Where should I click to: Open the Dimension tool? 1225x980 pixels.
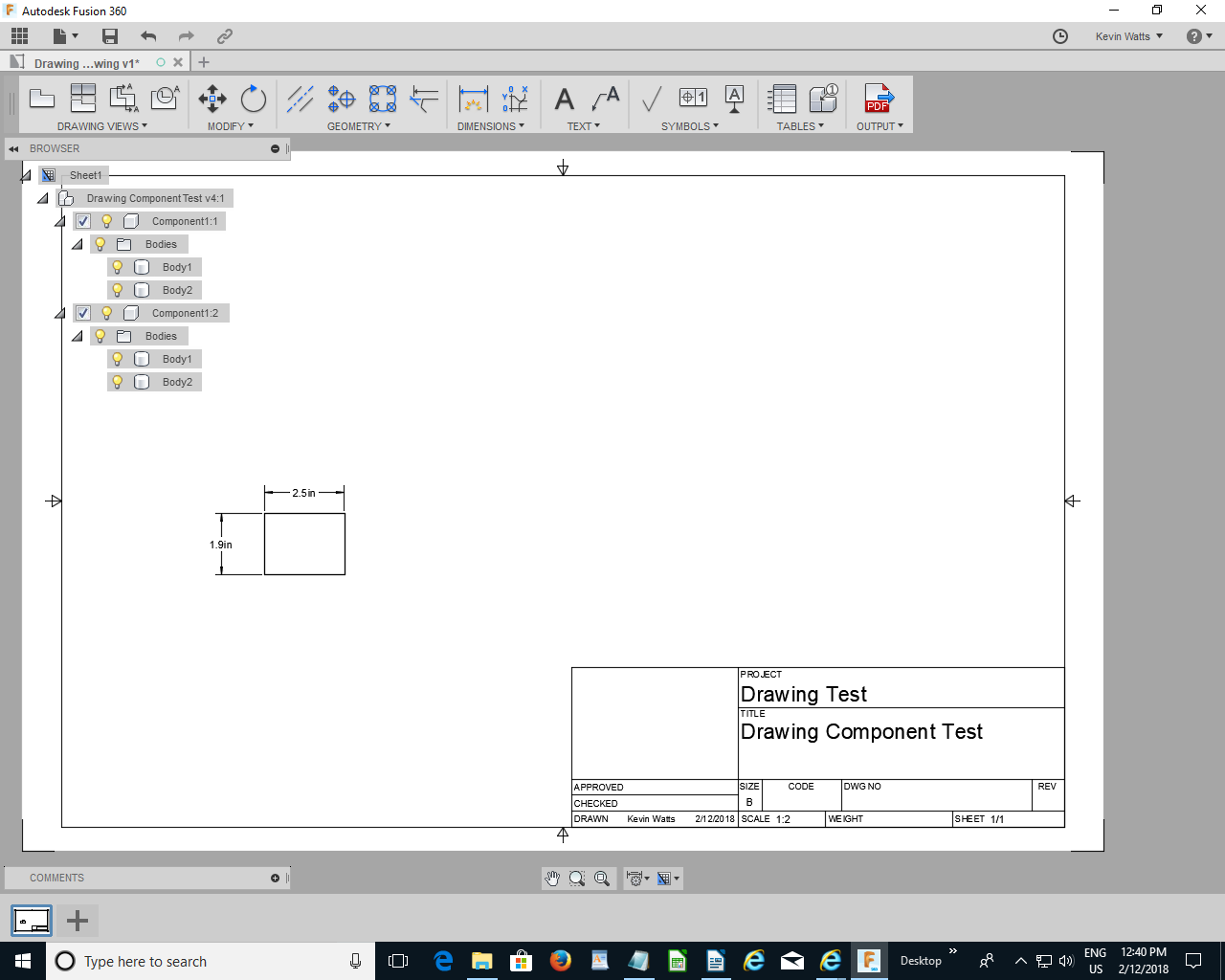(473, 99)
